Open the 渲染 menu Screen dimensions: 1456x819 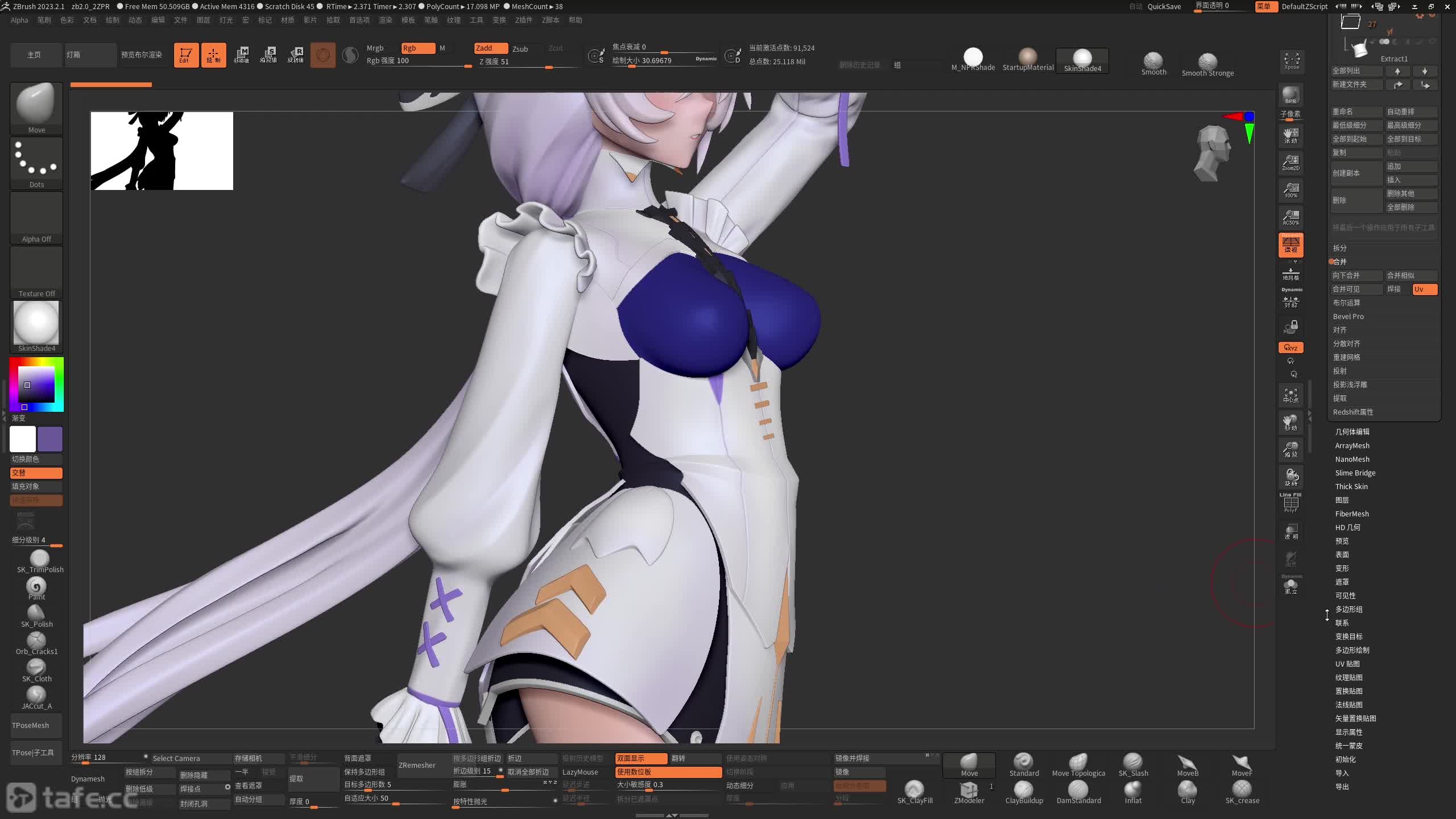point(386,20)
